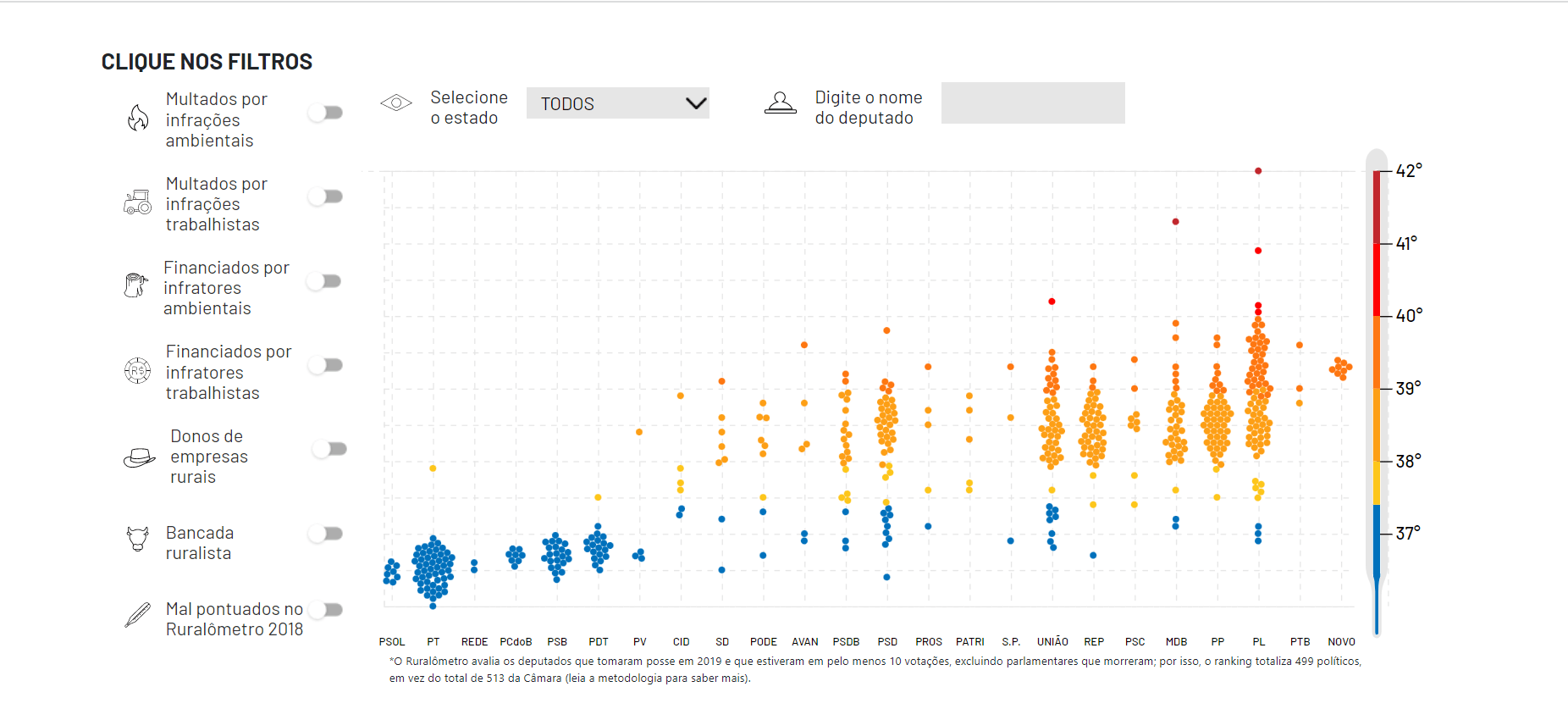This screenshot has height=709, width=1568.
Task: Click the eye icon beside Selecione o estado
Action: (x=396, y=103)
